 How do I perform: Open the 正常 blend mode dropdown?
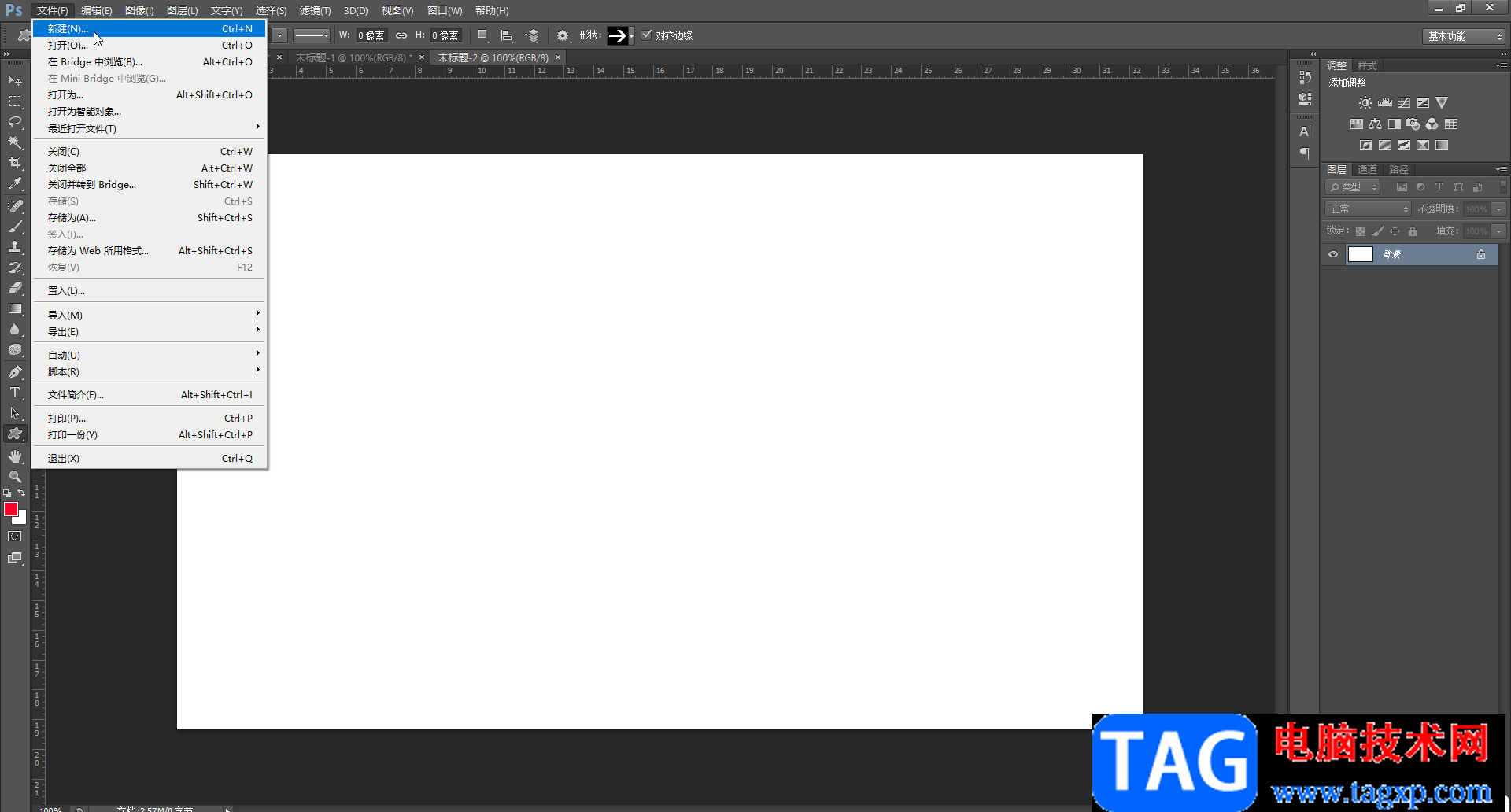click(x=1368, y=209)
